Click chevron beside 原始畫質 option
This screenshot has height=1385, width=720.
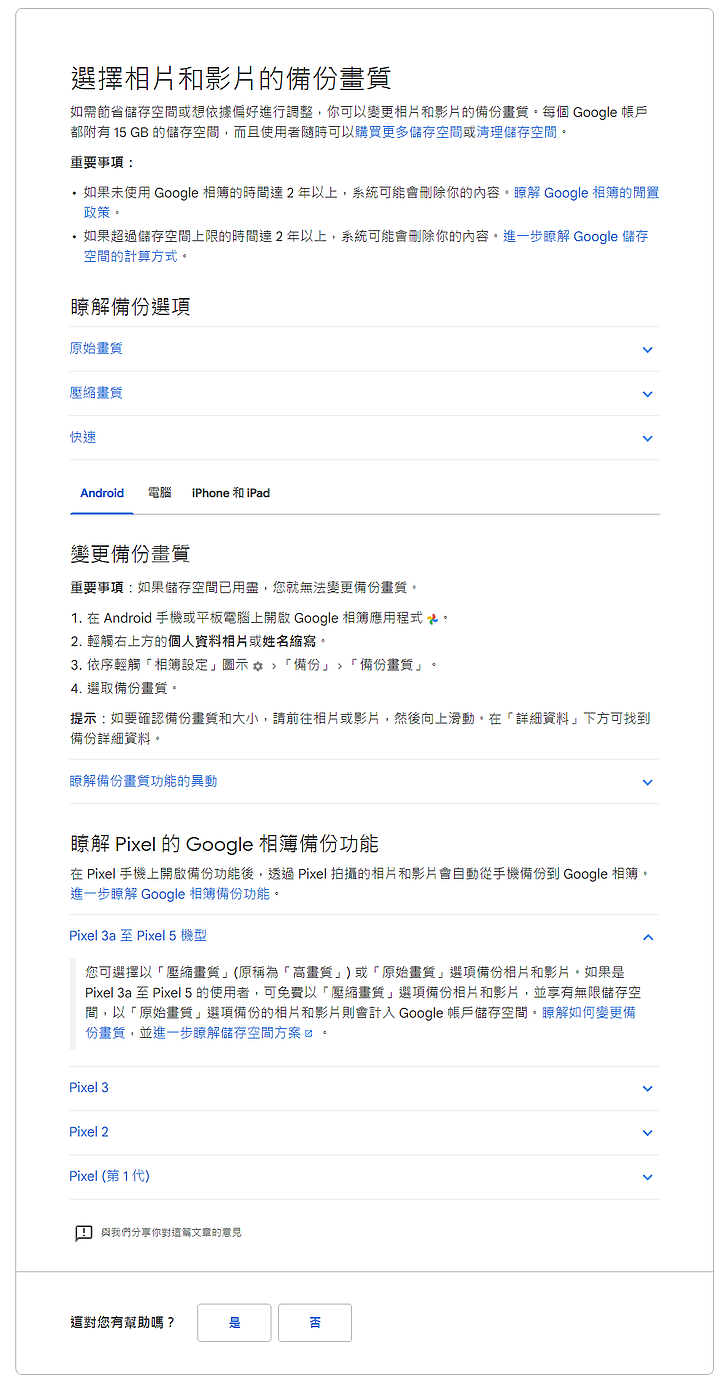(647, 350)
